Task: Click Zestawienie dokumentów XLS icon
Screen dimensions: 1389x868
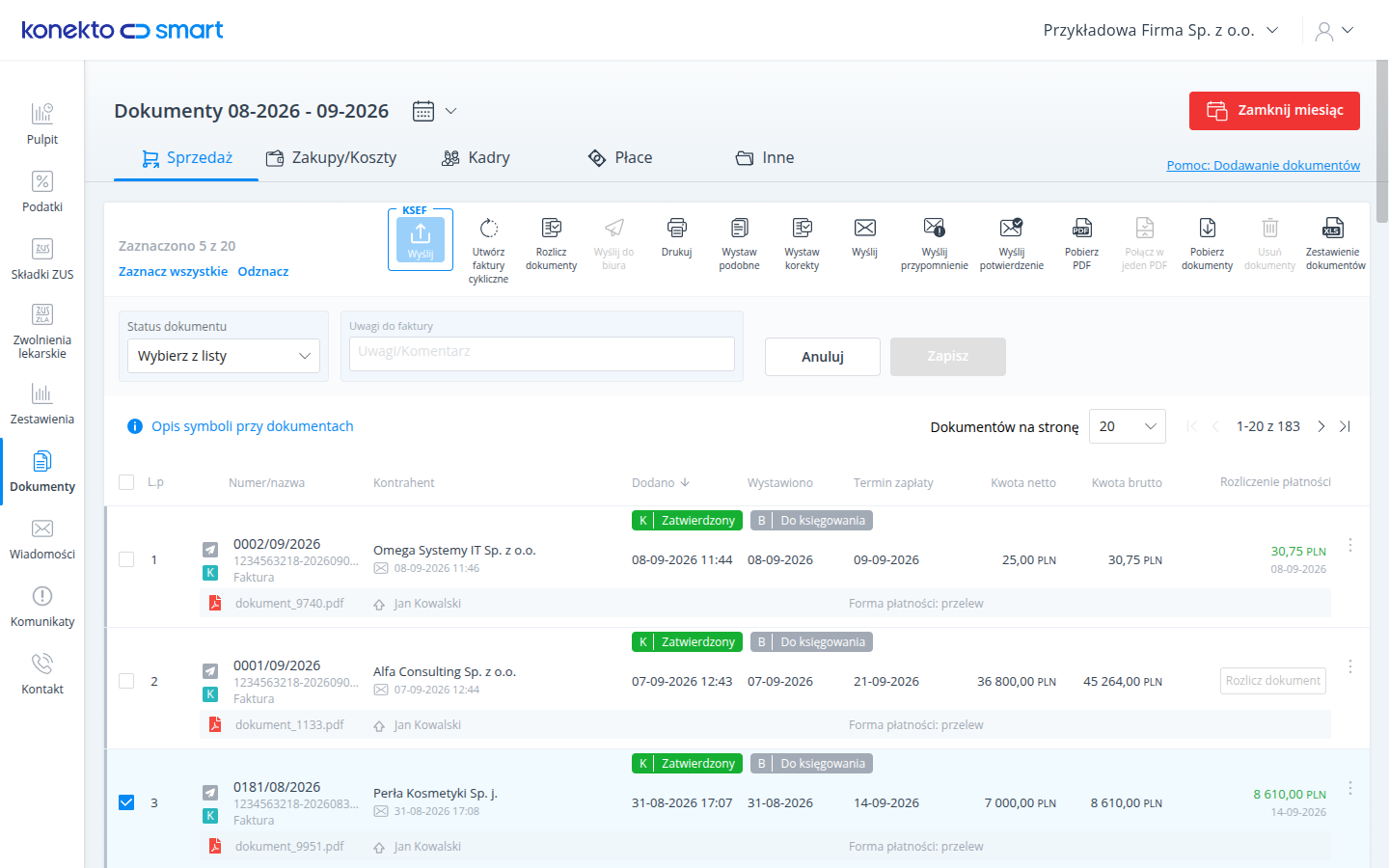Action: (x=1333, y=229)
